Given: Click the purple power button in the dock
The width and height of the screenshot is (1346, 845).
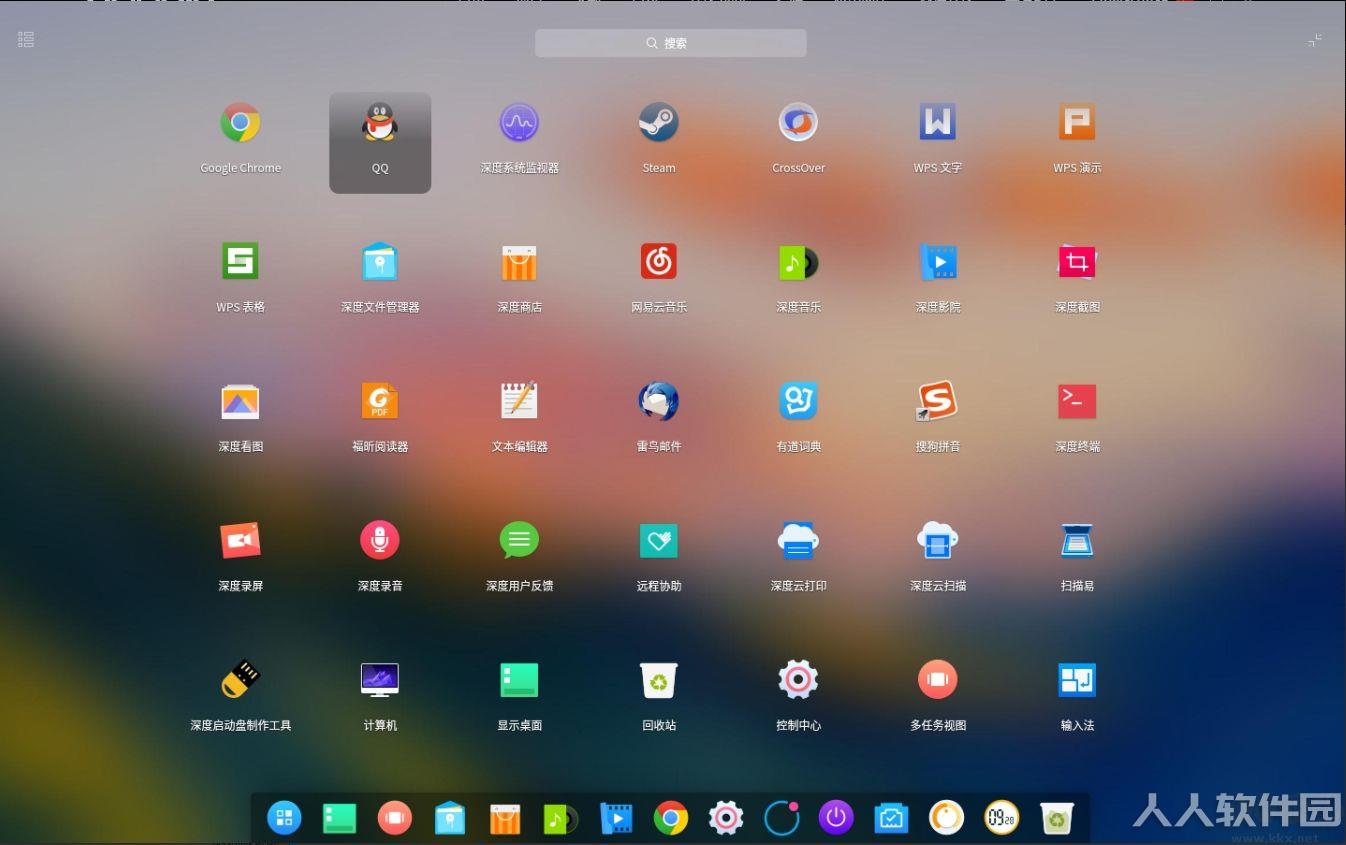Looking at the screenshot, I should pos(836,819).
